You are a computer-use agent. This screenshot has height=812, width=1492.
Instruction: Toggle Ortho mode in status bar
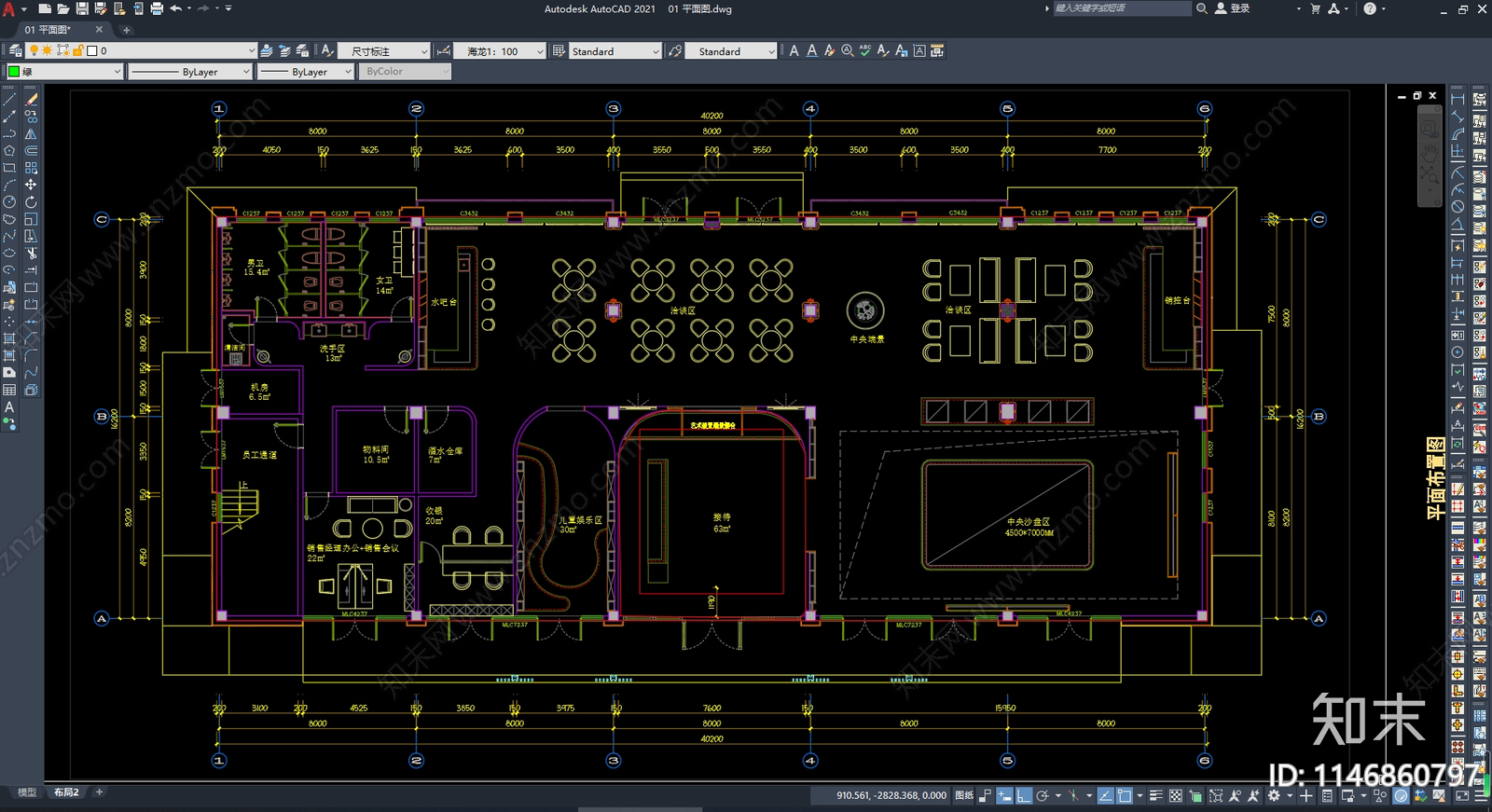1023,795
